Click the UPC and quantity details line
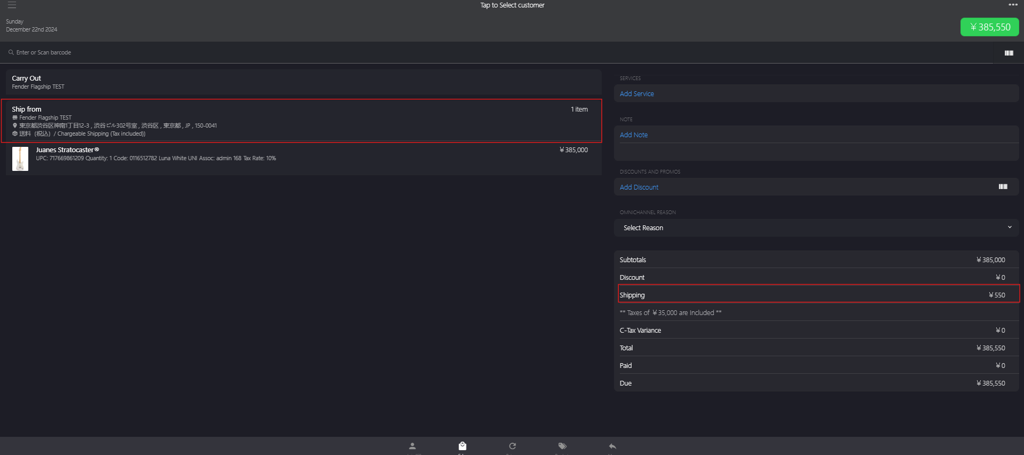 click(x=156, y=159)
